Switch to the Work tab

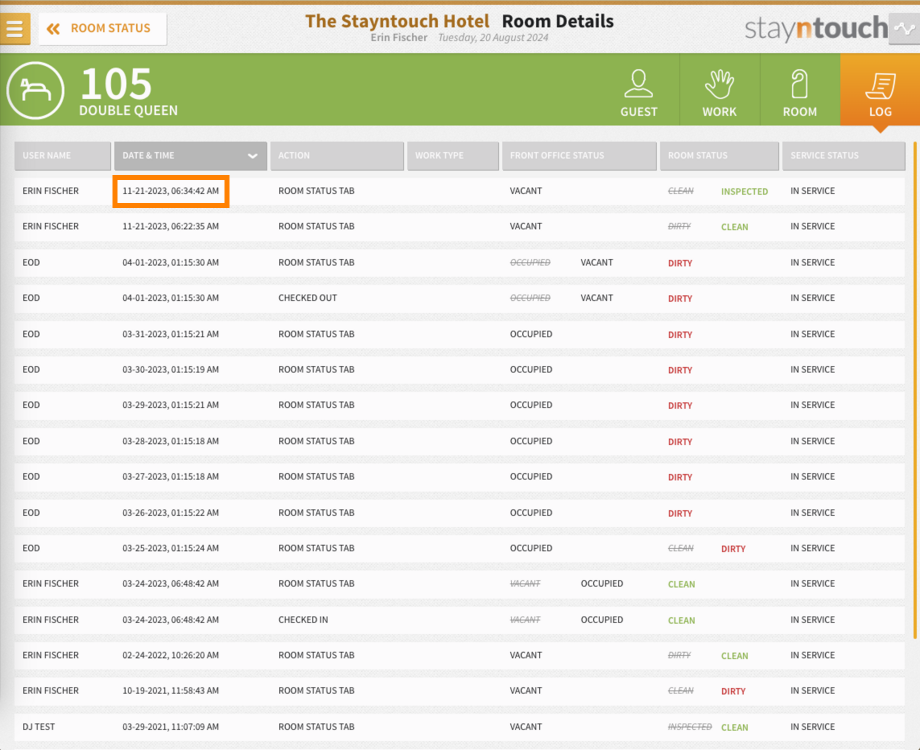pos(719,92)
